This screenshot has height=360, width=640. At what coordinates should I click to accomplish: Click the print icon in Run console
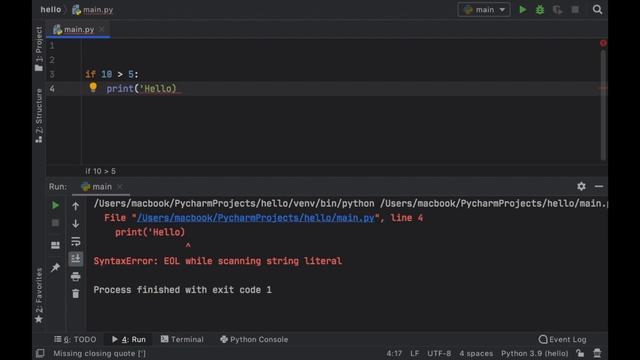click(76, 276)
